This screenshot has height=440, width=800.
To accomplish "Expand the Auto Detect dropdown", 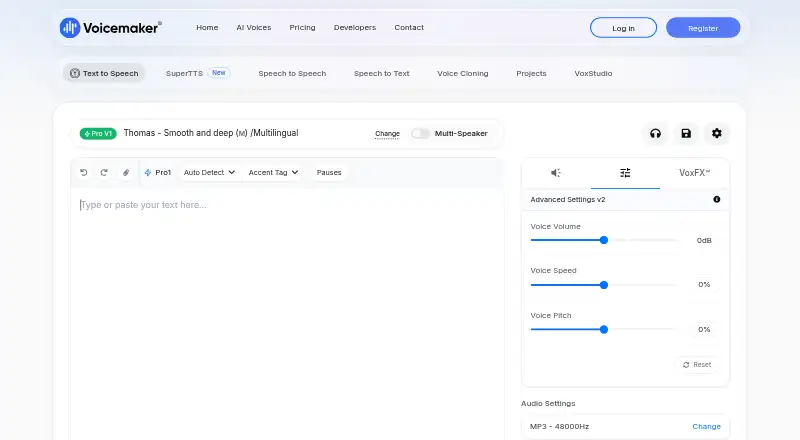I will [x=209, y=173].
